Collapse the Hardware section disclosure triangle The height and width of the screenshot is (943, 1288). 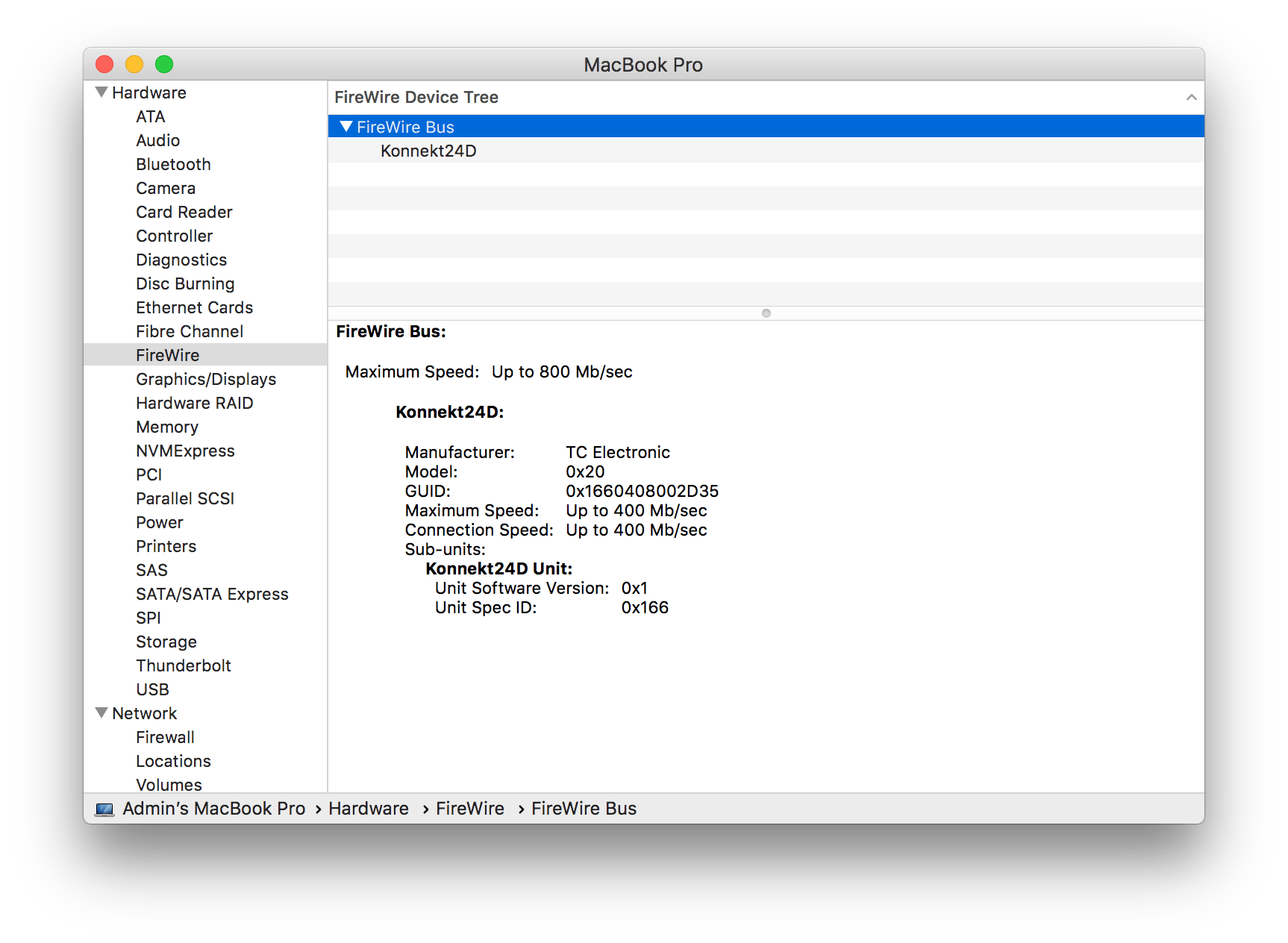point(101,91)
